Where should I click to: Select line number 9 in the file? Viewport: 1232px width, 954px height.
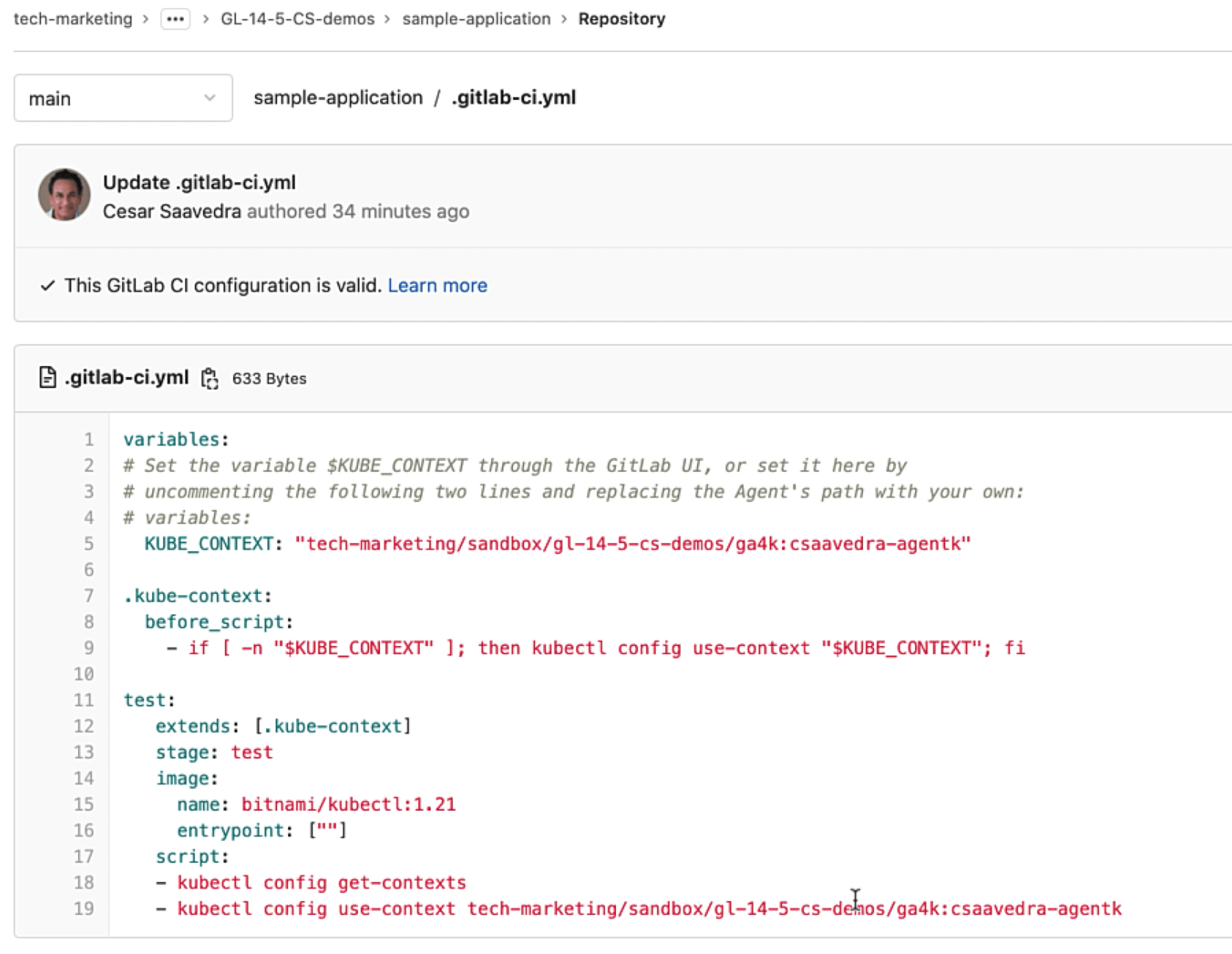pyautogui.click(x=87, y=648)
